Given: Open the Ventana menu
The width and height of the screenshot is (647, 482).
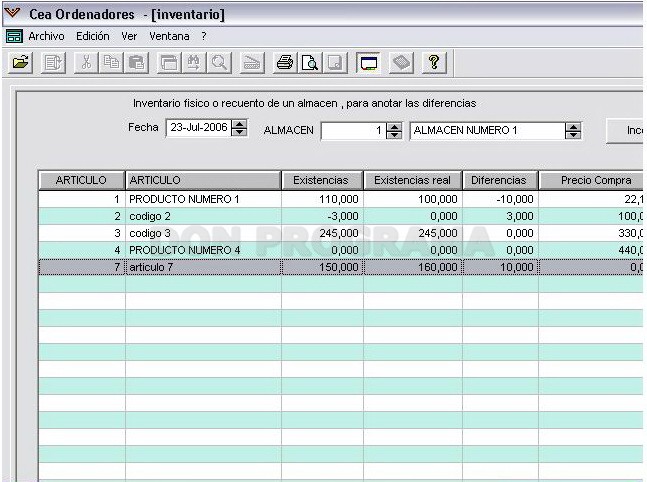Looking at the screenshot, I should 169,36.
